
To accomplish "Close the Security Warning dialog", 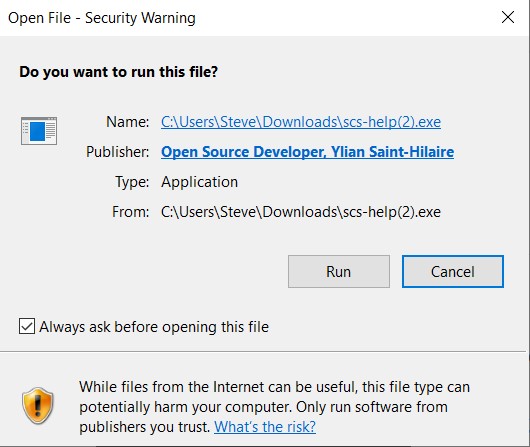I will (x=508, y=17).
